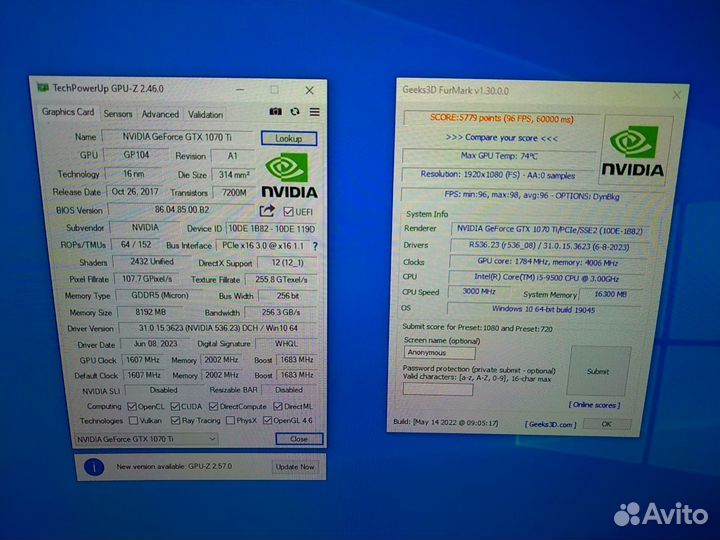Image resolution: width=720 pixels, height=540 pixels.
Task: Click the Update Now button
Action: 295,467
